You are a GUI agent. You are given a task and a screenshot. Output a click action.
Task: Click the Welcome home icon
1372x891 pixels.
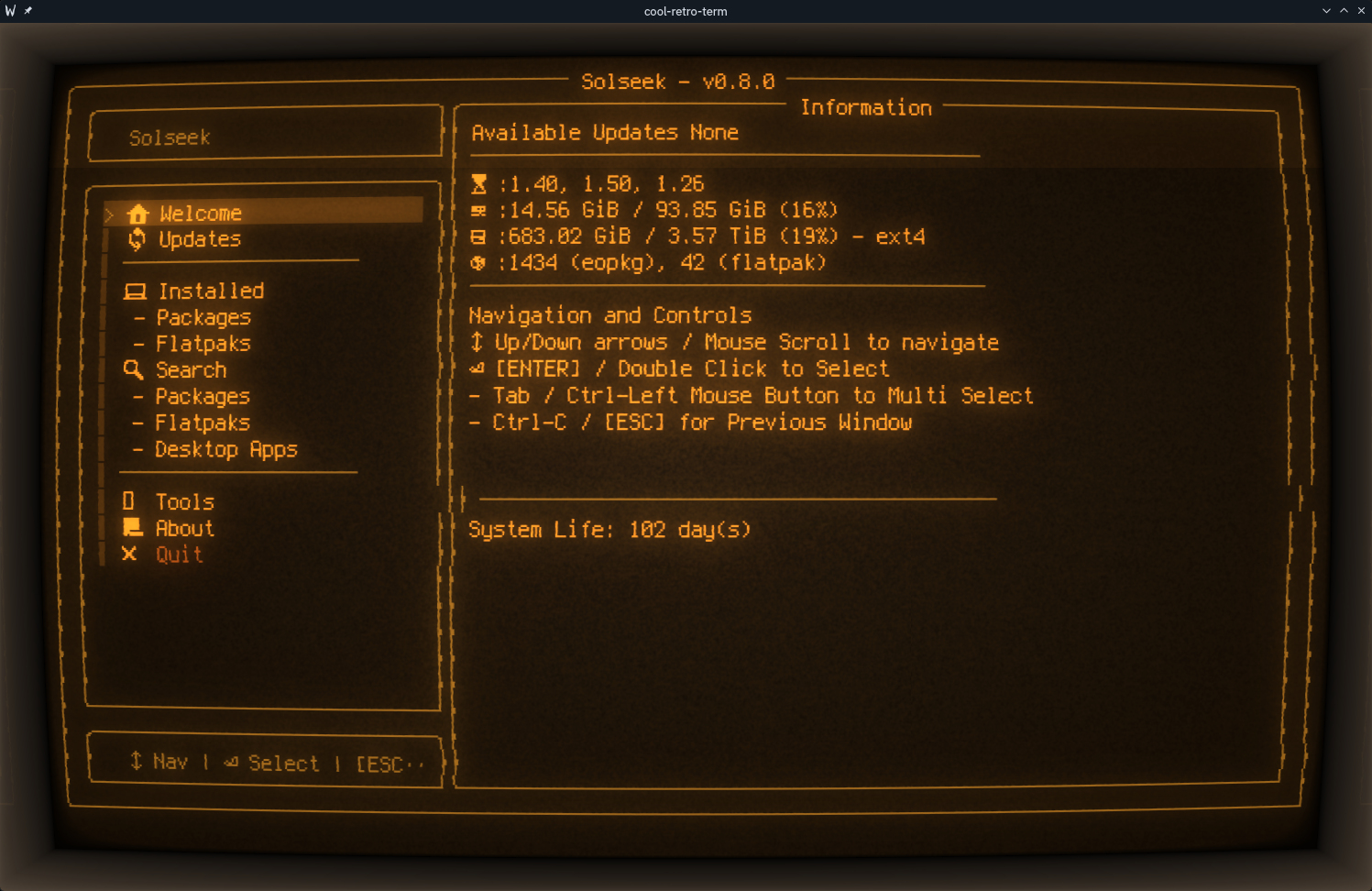tap(137, 214)
